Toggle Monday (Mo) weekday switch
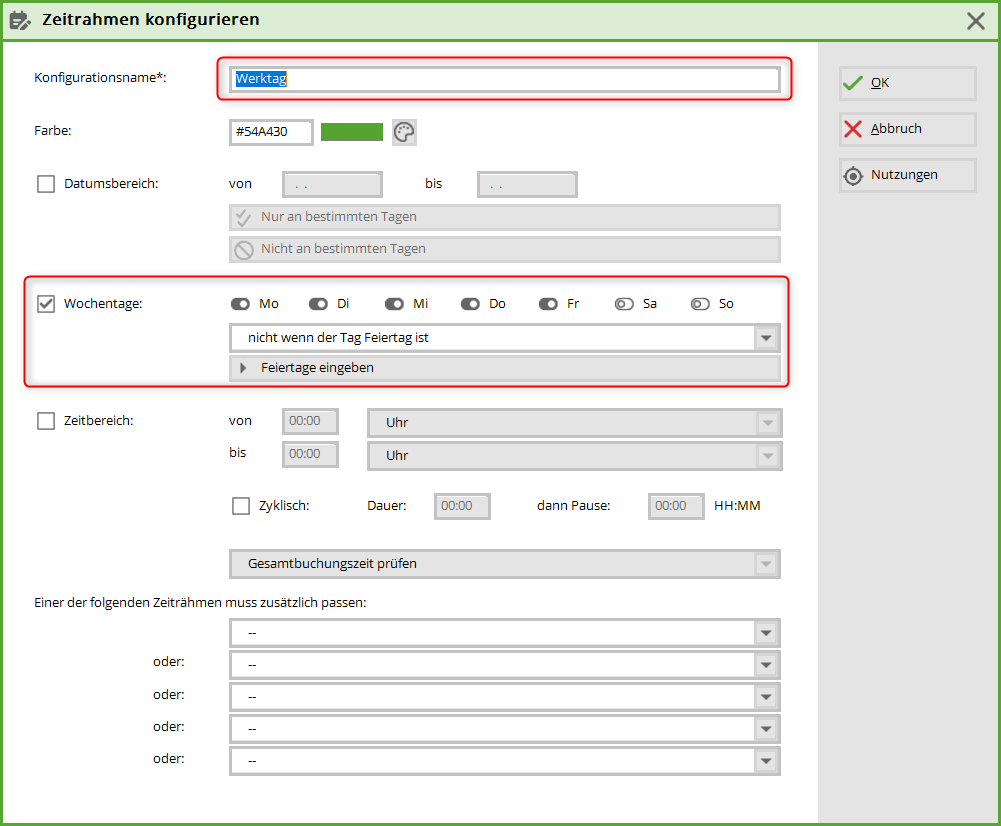The width and height of the screenshot is (1001, 826). pos(240,304)
